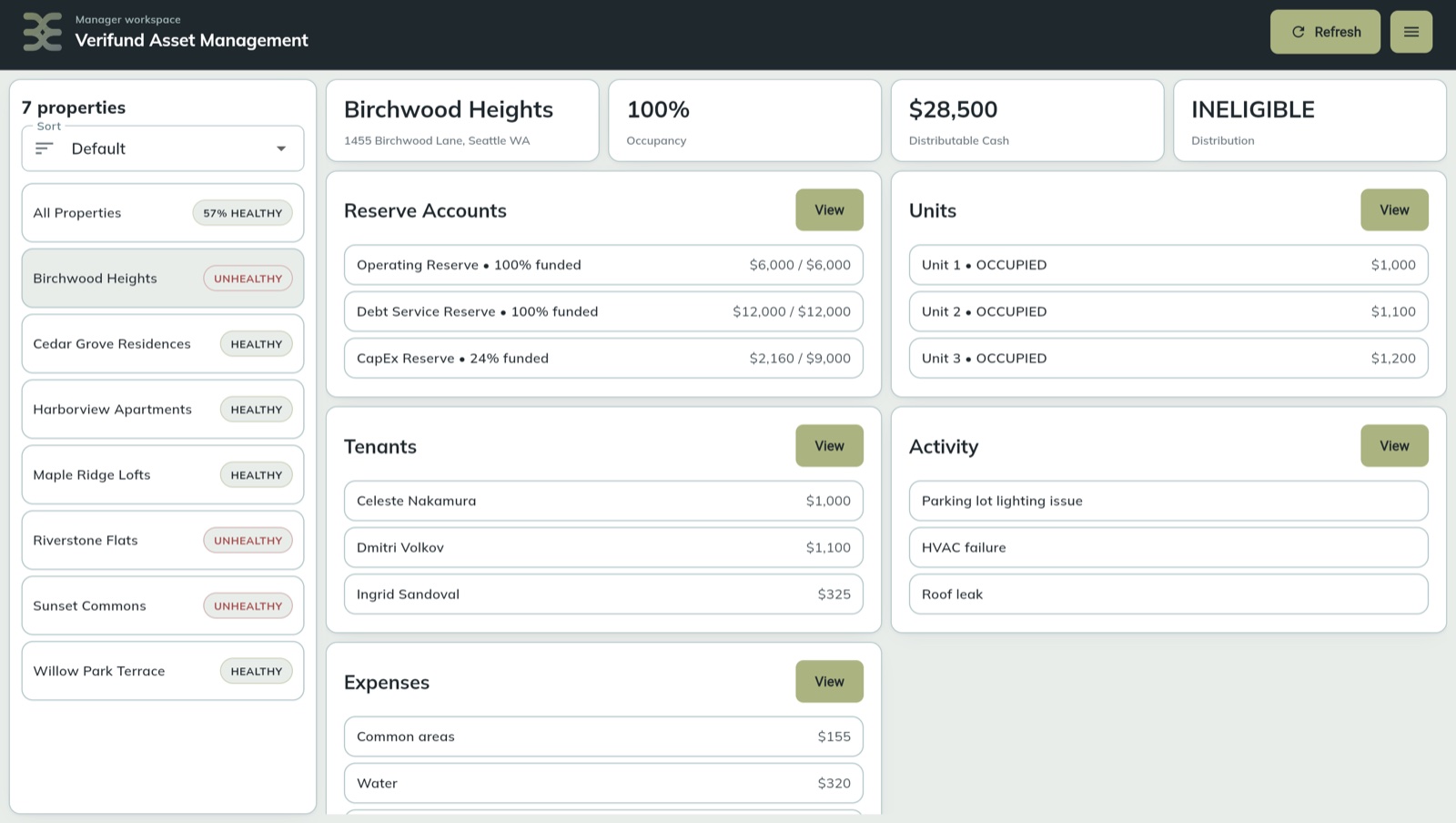1456x823 pixels.
Task: Open the CapEx Reserve row
Action: (603, 359)
